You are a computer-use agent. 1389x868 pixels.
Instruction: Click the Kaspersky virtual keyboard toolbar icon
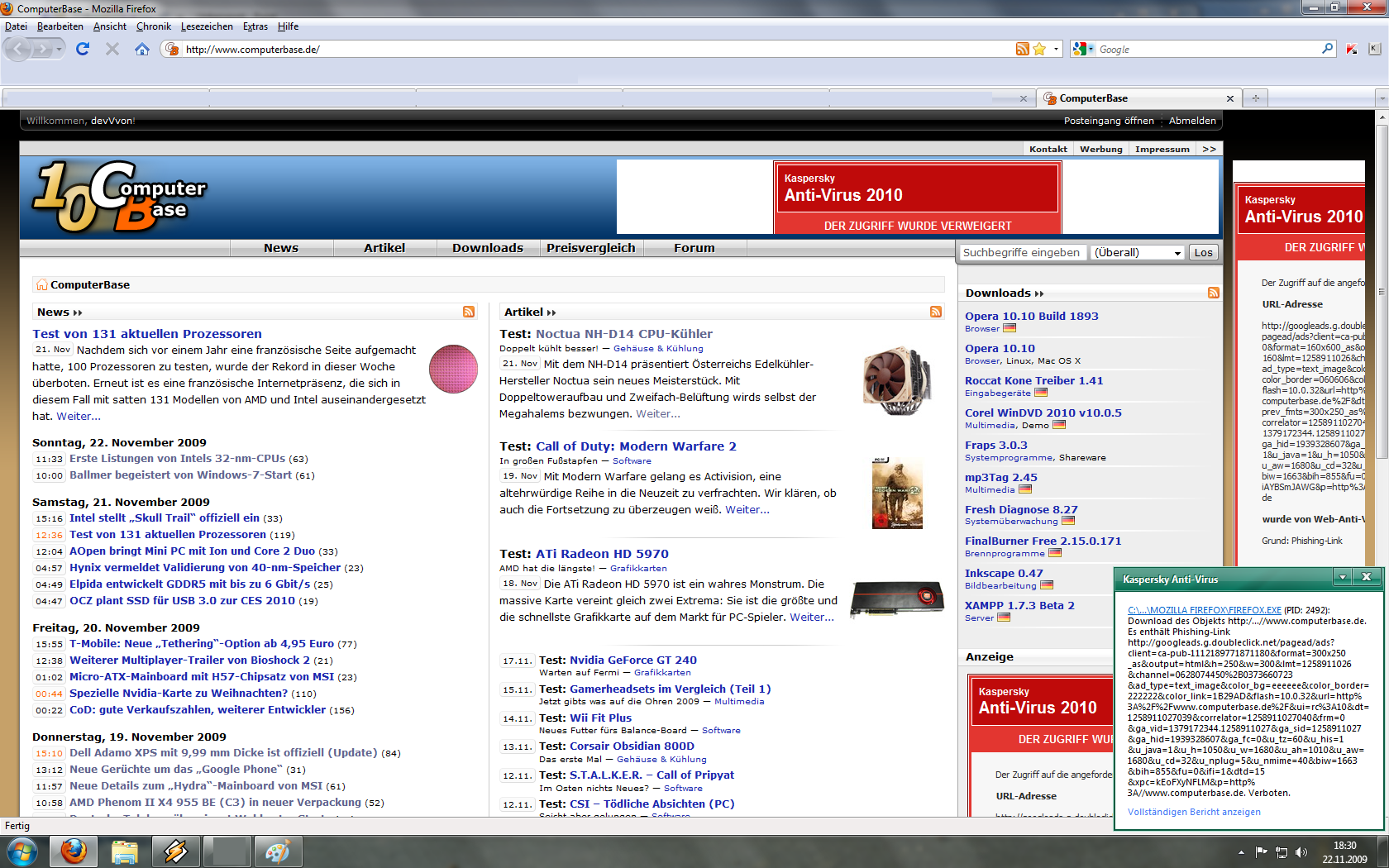1375,49
